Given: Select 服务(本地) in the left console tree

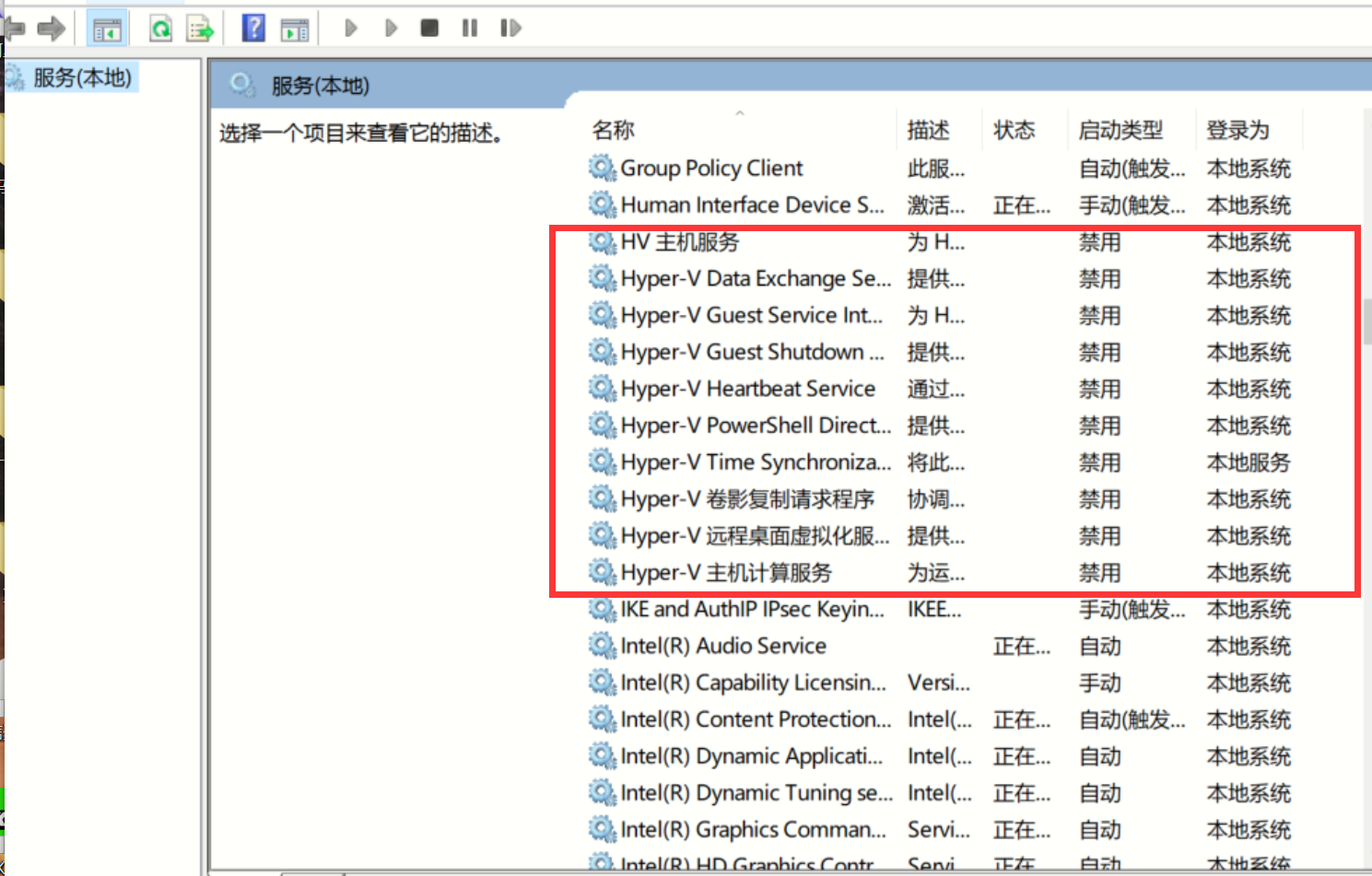Looking at the screenshot, I should point(82,77).
